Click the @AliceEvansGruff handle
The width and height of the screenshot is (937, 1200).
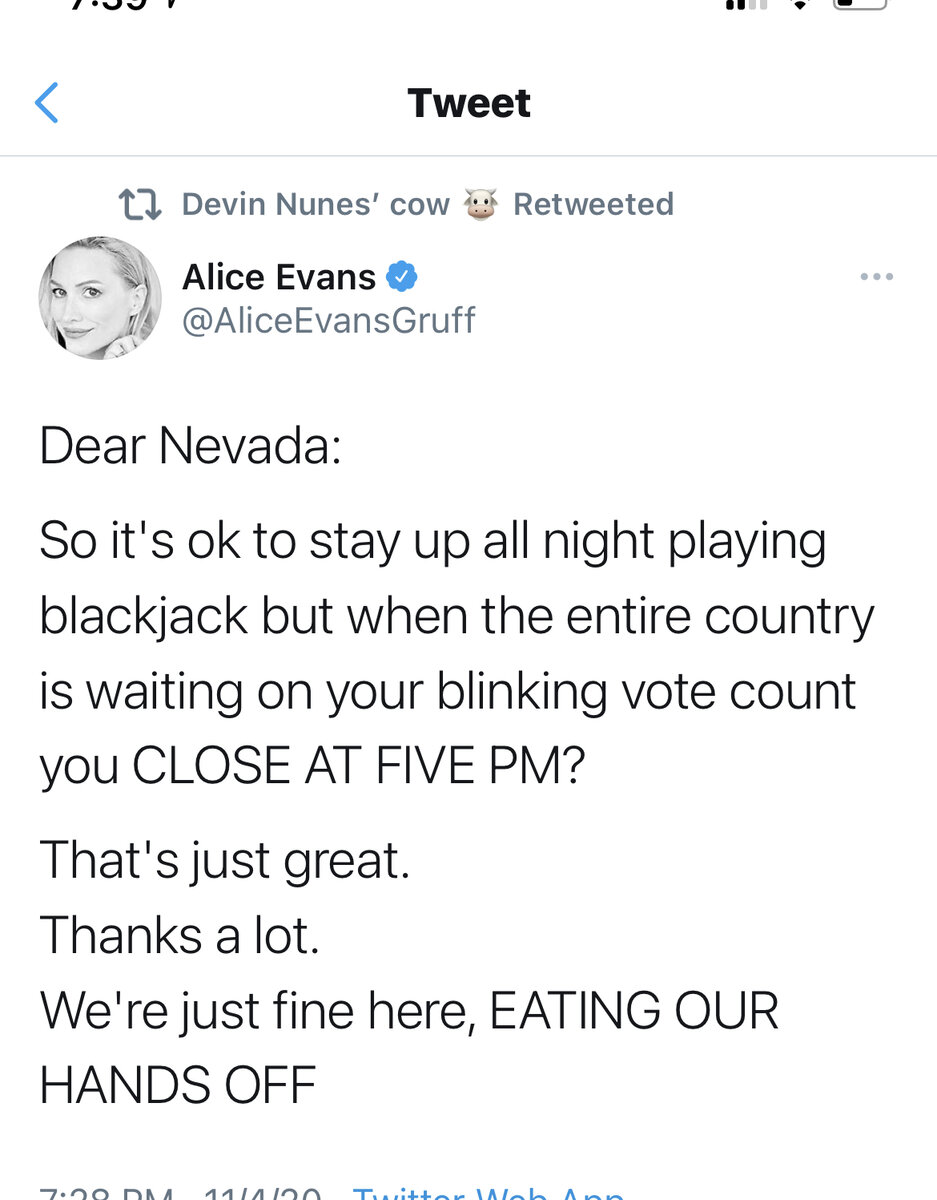pos(328,320)
